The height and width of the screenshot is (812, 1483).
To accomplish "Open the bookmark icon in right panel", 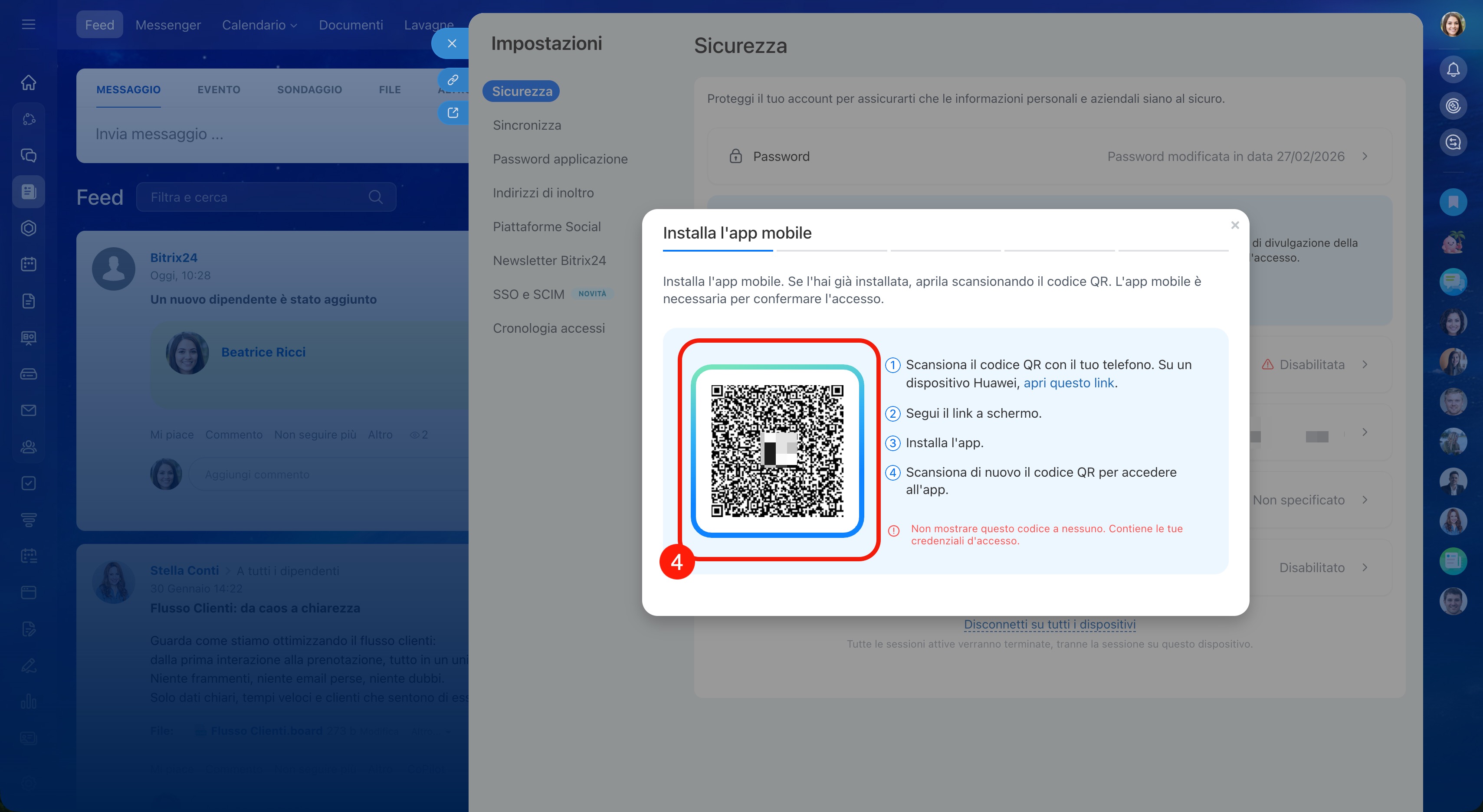I will (x=1453, y=202).
